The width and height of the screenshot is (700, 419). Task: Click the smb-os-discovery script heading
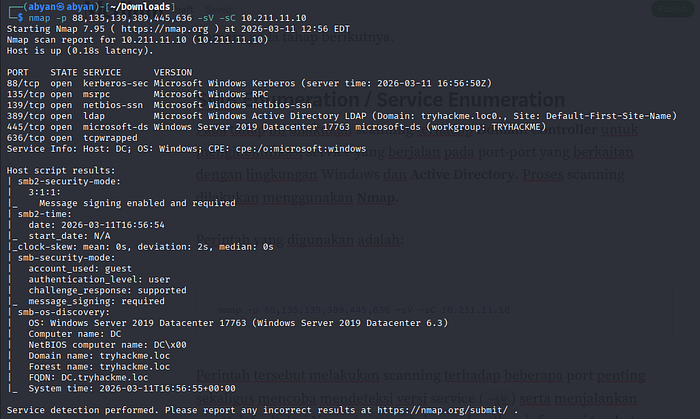[x=63, y=312]
